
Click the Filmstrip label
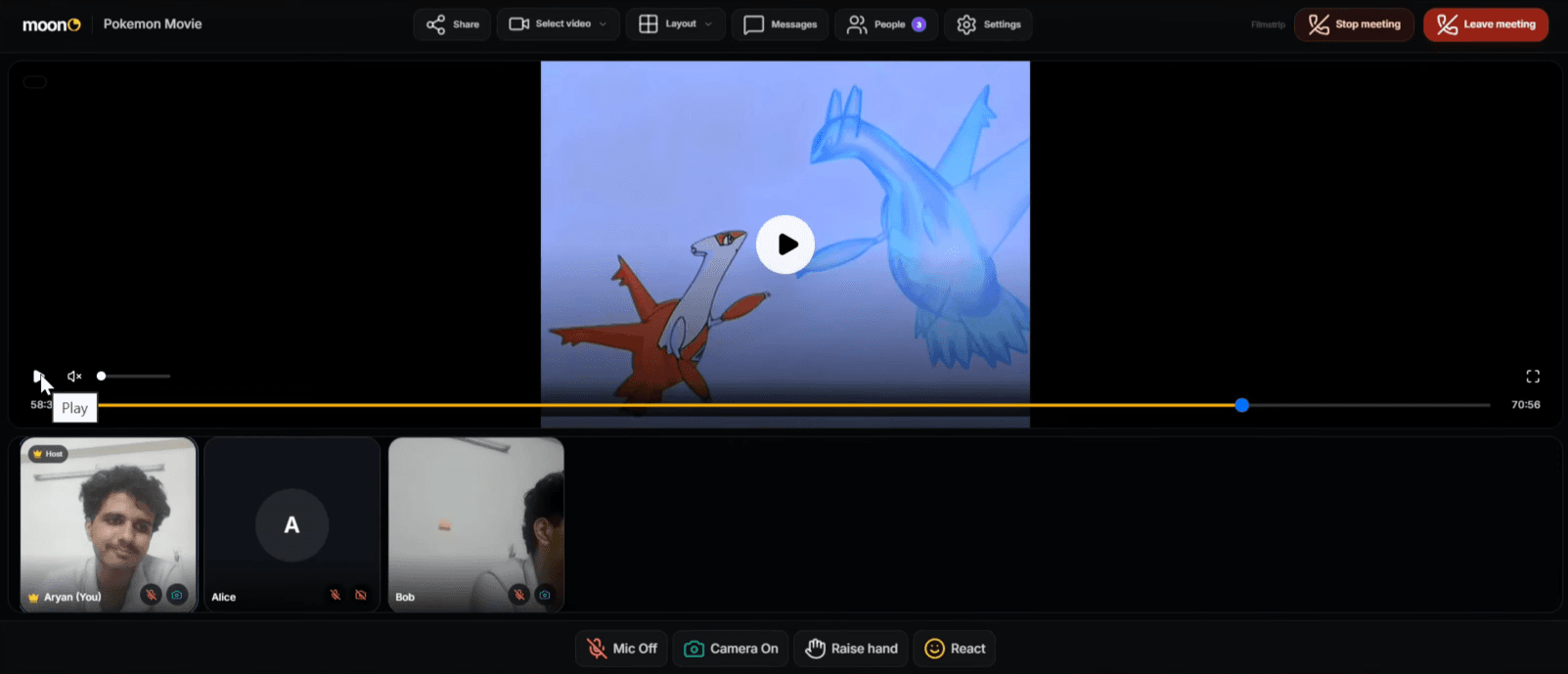[1268, 24]
